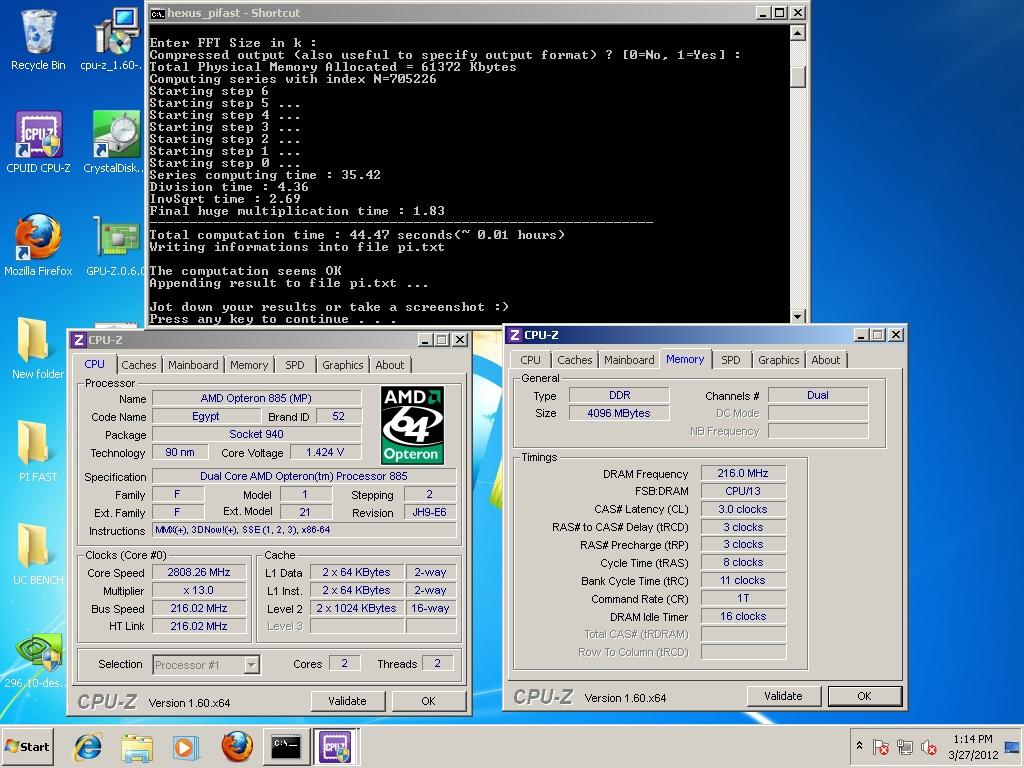Viewport: 1024px width, 768px height.
Task: Click the Channels # value Dual
Action: pos(818,395)
